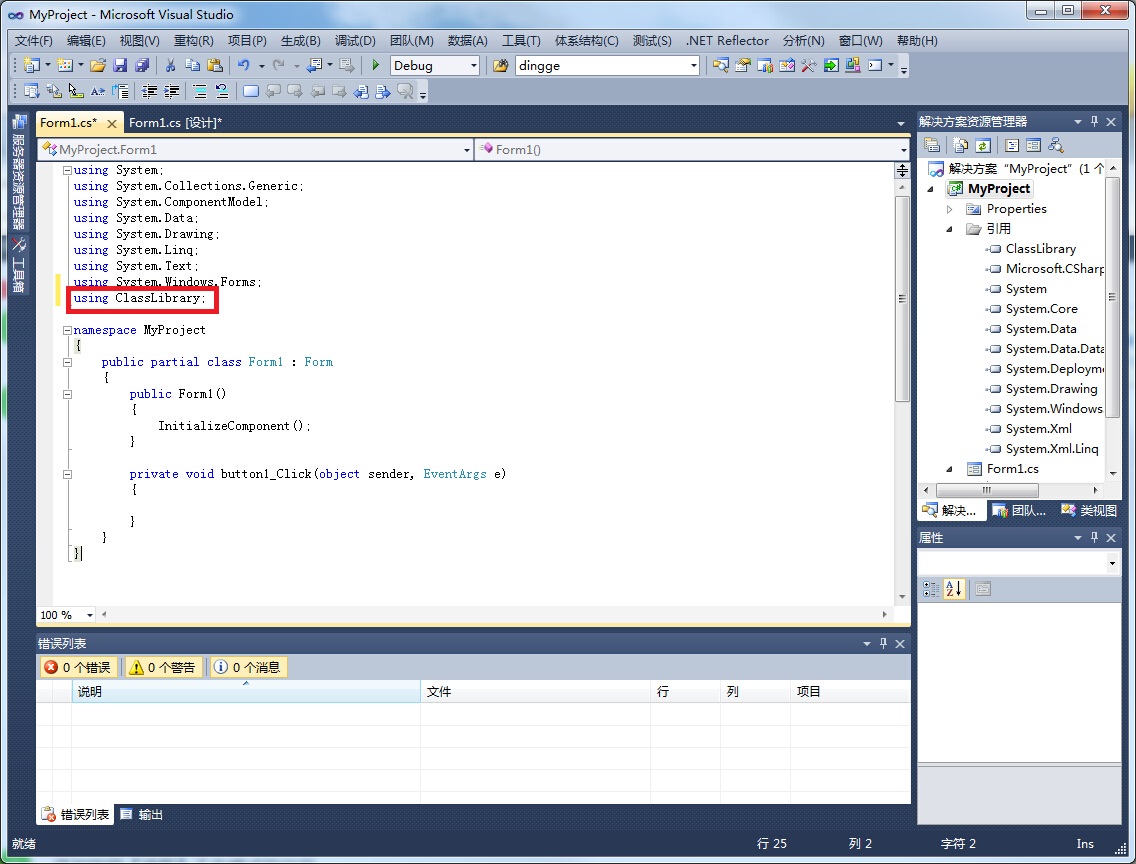This screenshot has height=864, width=1136.
Task: Click the Navigate Backward icon
Action: click(314, 65)
